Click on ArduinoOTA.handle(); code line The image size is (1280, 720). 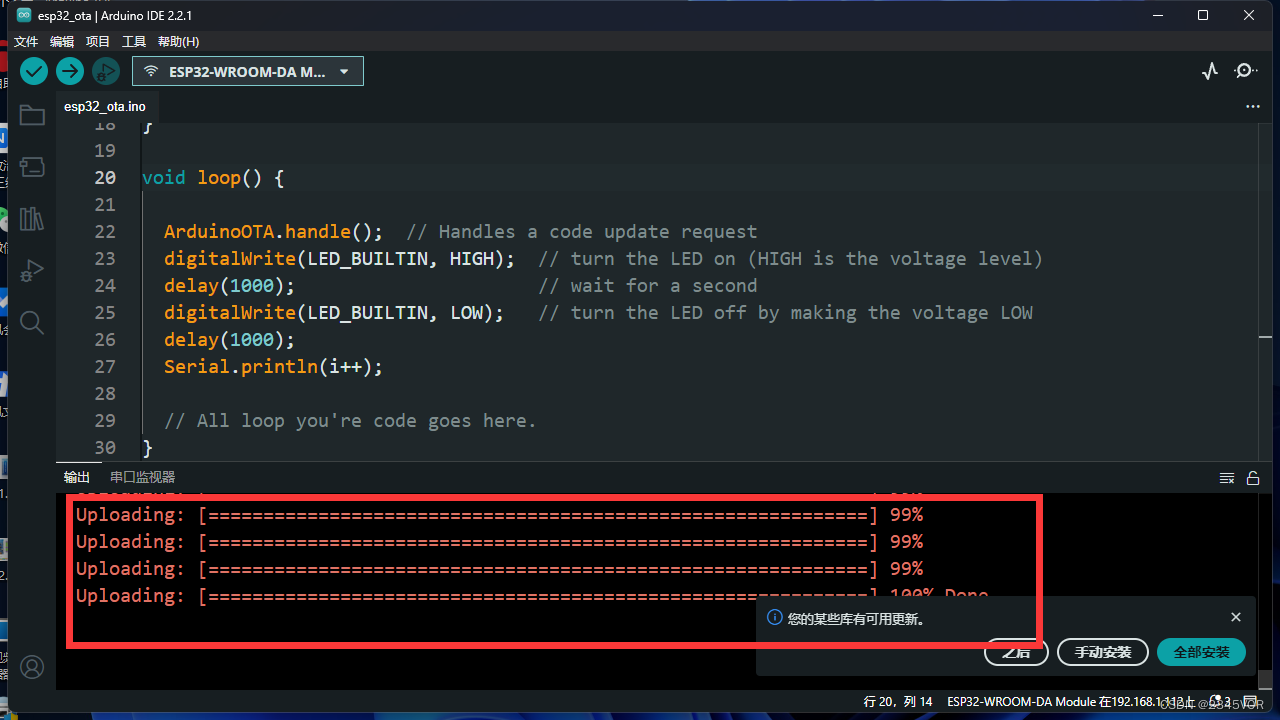pos(273,232)
